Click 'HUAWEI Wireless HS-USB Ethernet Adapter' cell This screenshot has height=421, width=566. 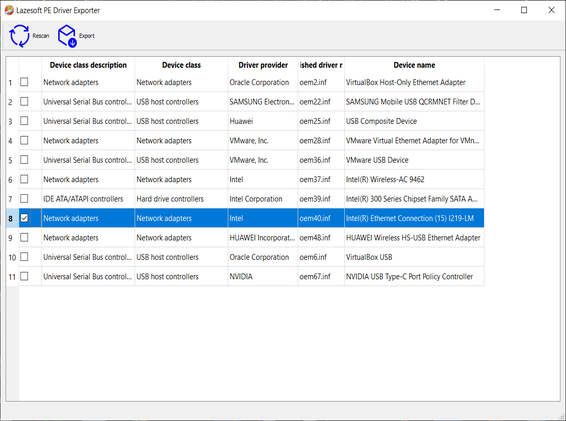(x=414, y=238)
